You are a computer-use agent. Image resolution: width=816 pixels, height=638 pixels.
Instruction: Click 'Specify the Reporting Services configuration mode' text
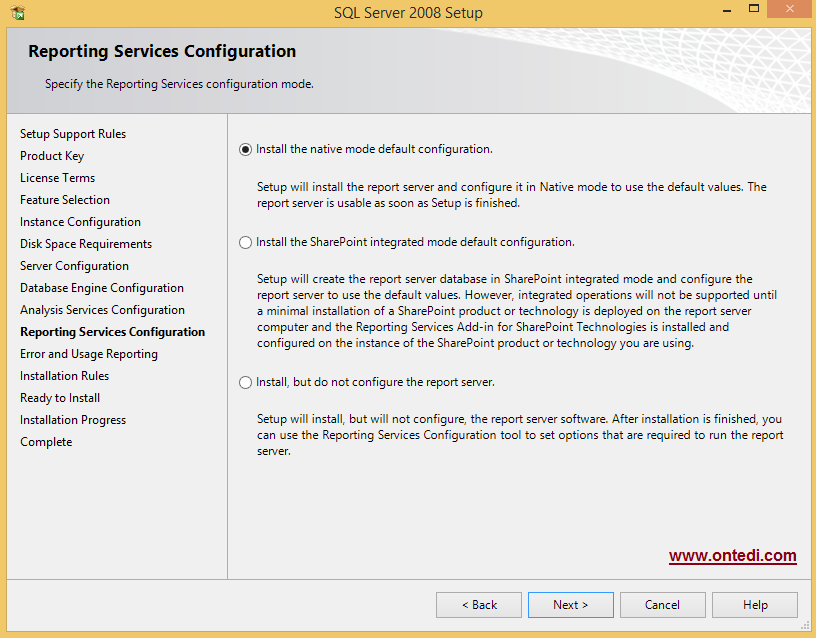[179, 84]
